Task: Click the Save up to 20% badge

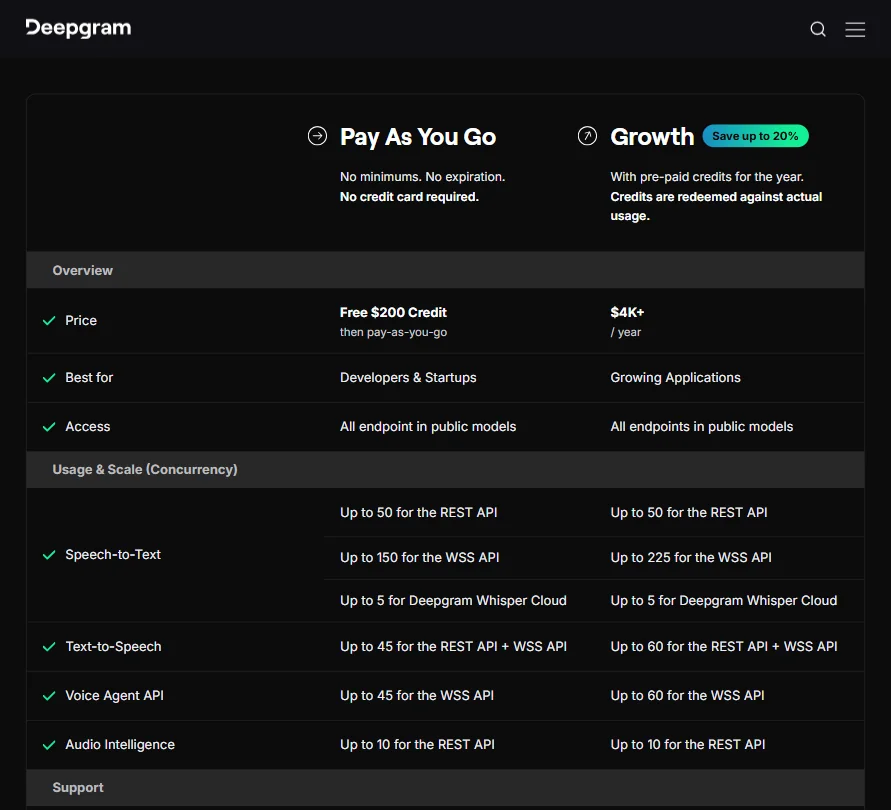Action: click(x=755, y=136)
